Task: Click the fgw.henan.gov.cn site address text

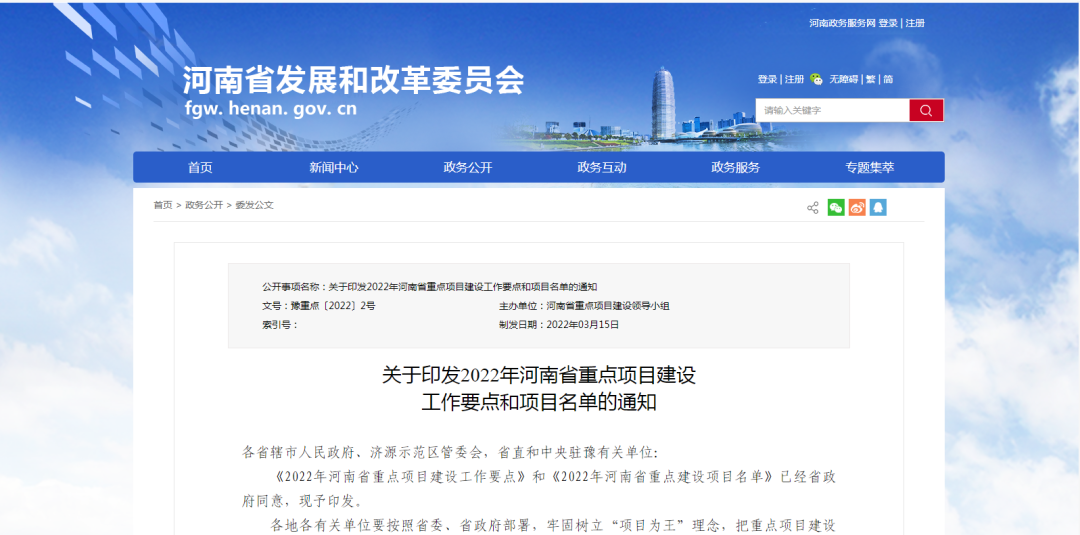Action: tap(271, 109)
